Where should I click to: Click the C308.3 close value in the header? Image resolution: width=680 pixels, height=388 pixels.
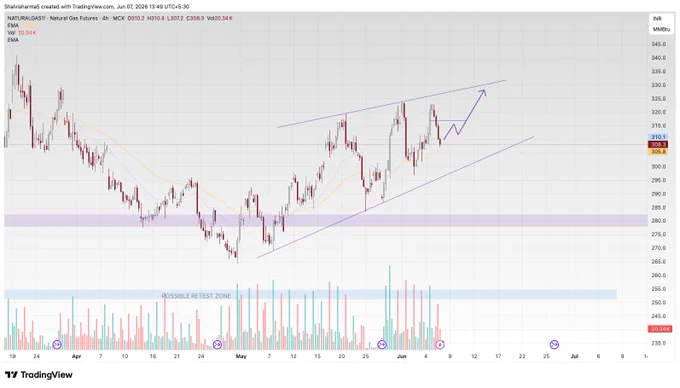coord(195,18)
